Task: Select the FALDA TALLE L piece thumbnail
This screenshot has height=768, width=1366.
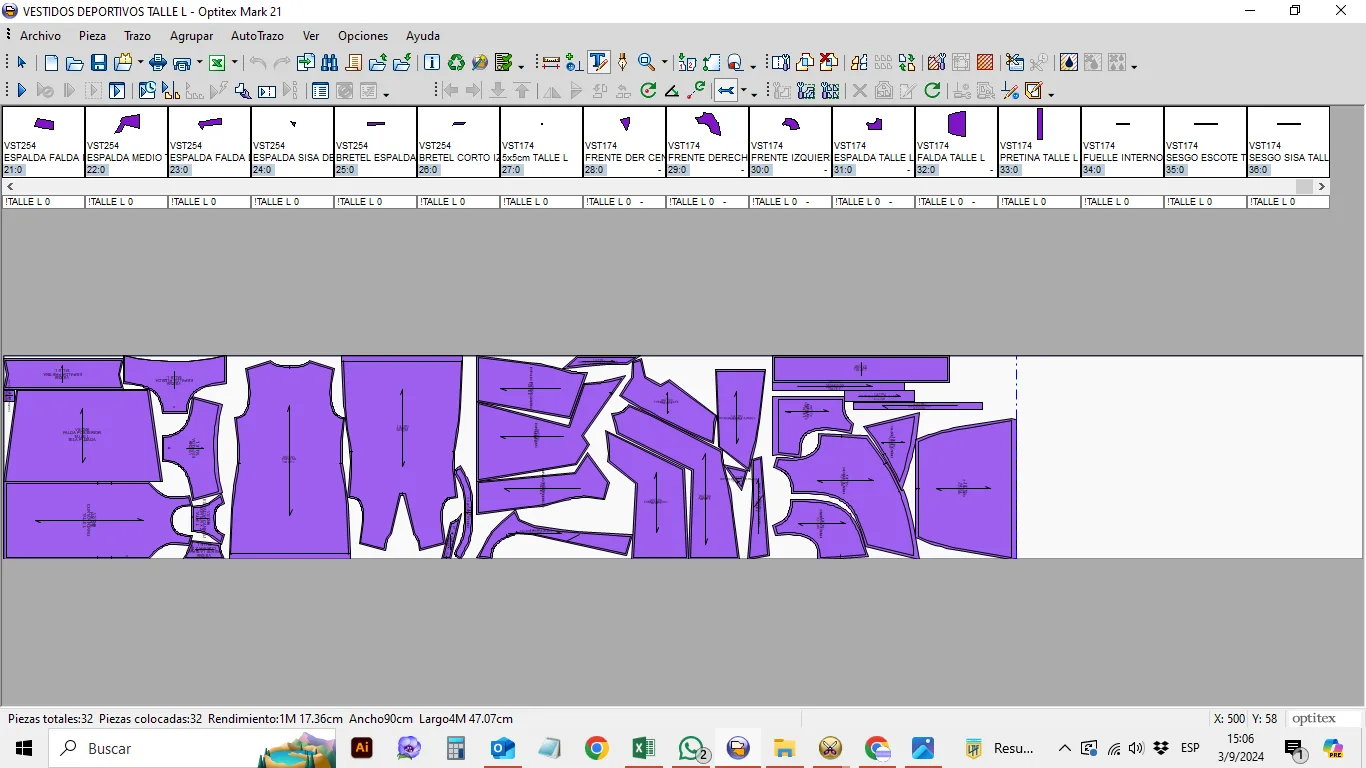Action: click(x=956, y=142)
